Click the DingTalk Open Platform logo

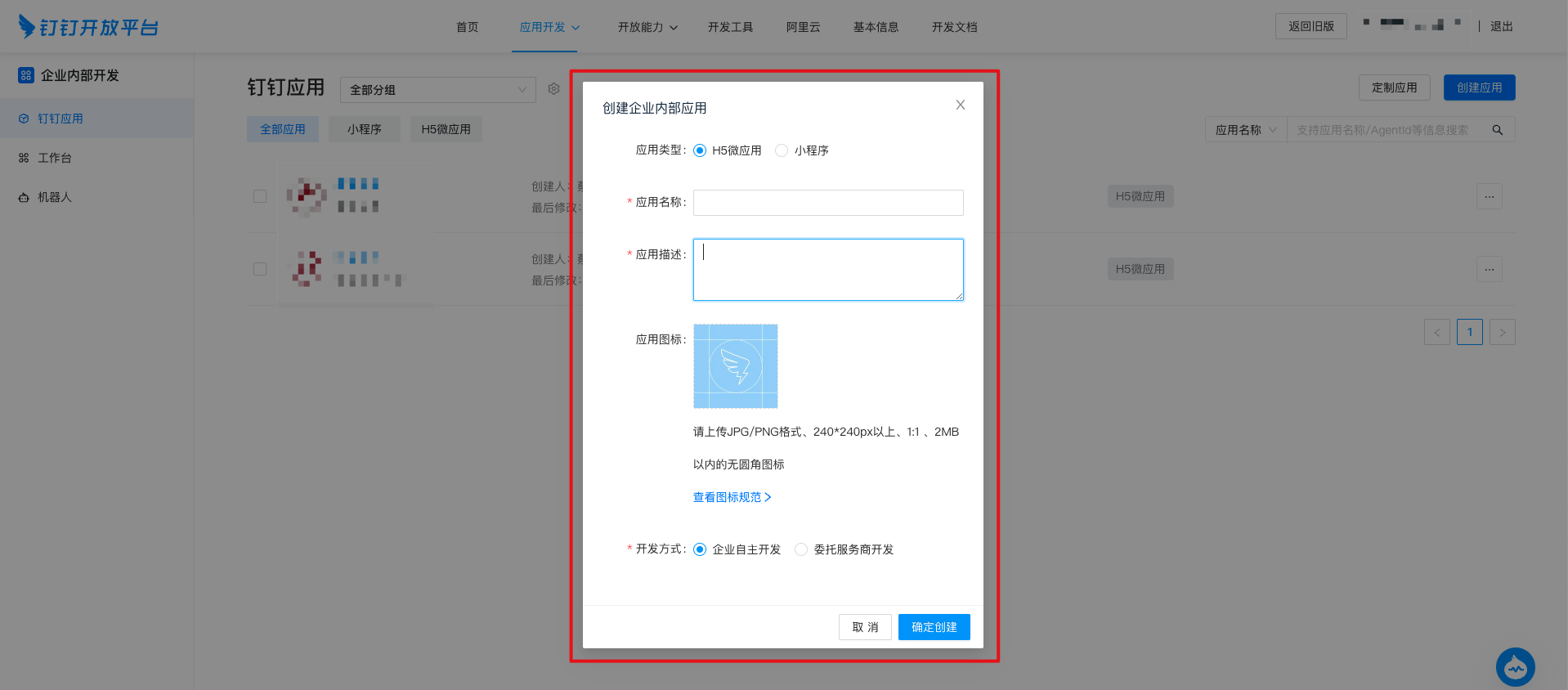[88, 27]
